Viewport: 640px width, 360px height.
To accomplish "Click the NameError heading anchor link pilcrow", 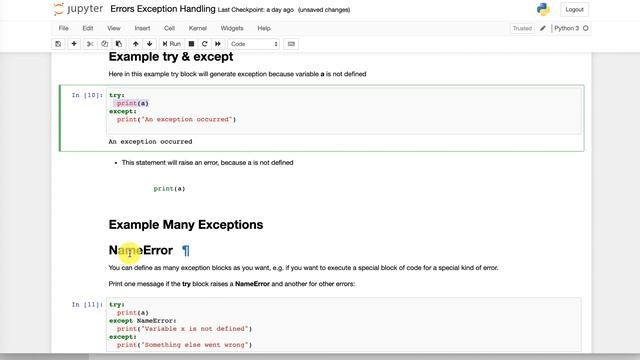I will [x=186, y=250].
